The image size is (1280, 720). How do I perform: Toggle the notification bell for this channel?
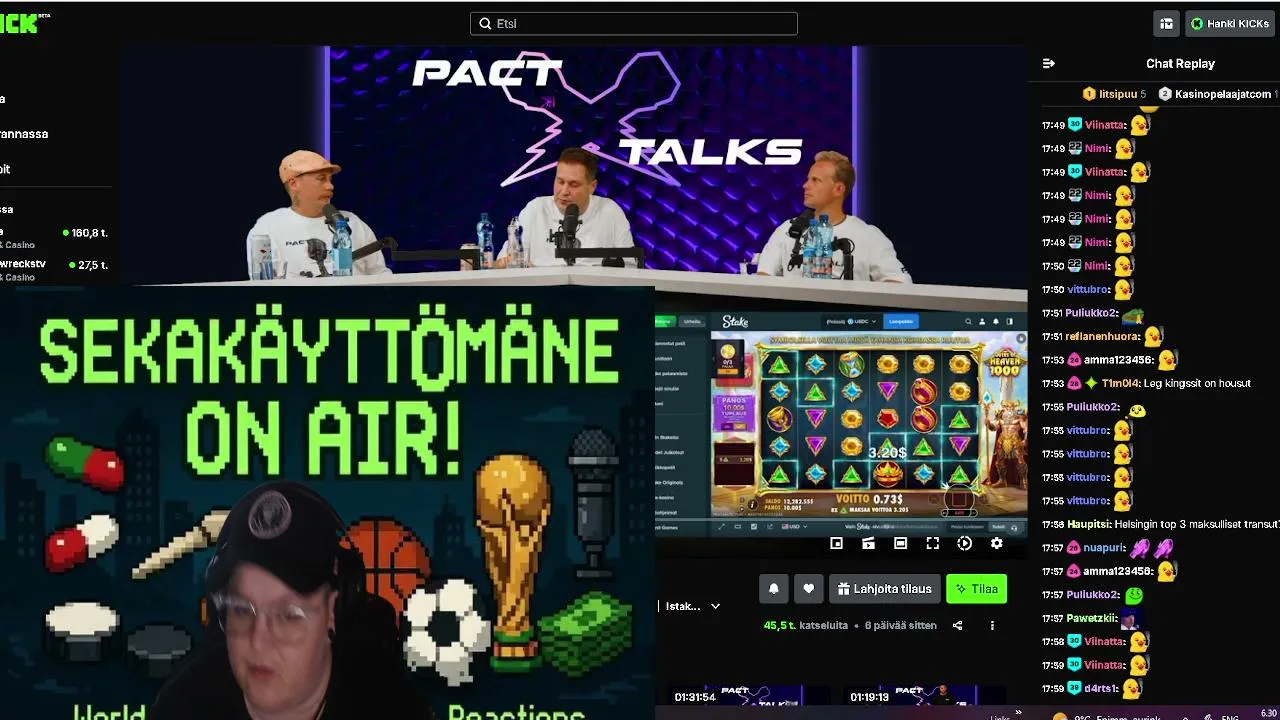tap(773, 589)
